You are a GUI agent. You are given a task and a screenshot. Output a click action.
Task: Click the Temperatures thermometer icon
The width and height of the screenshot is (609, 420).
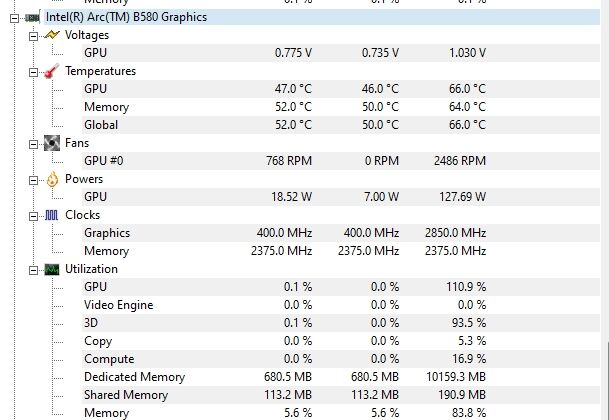pyautogui.click(x=52, y=71)
